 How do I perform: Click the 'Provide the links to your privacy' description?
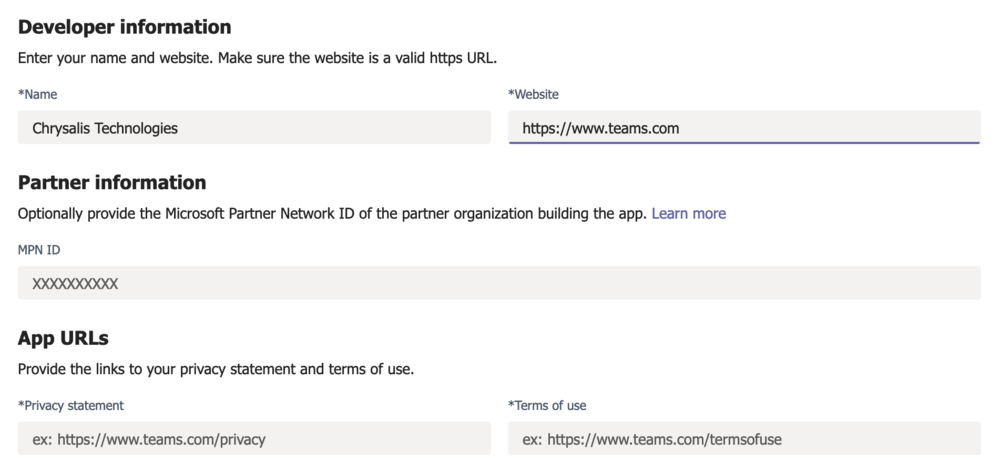[216, 369]
